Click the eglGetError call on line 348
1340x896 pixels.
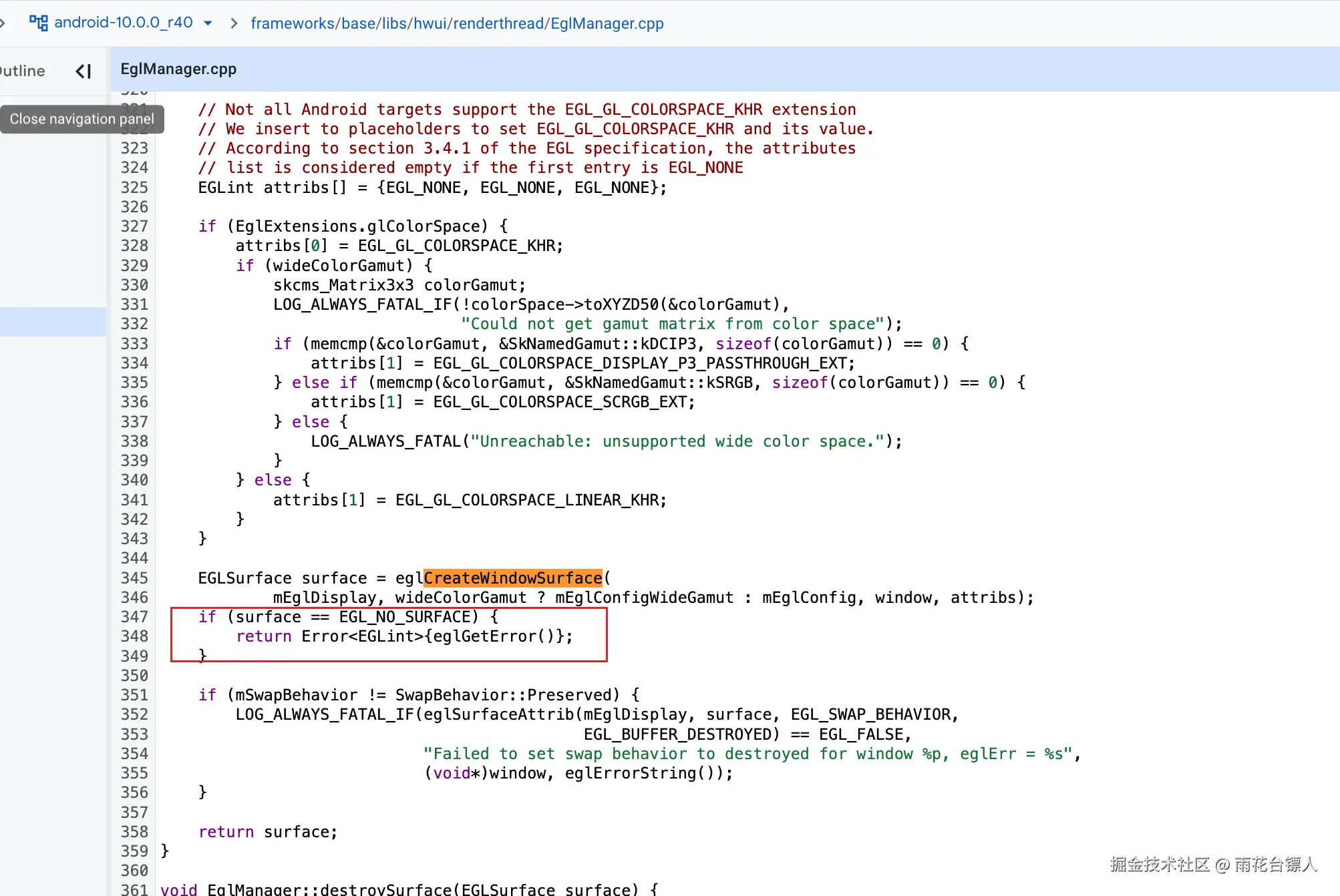484,636
